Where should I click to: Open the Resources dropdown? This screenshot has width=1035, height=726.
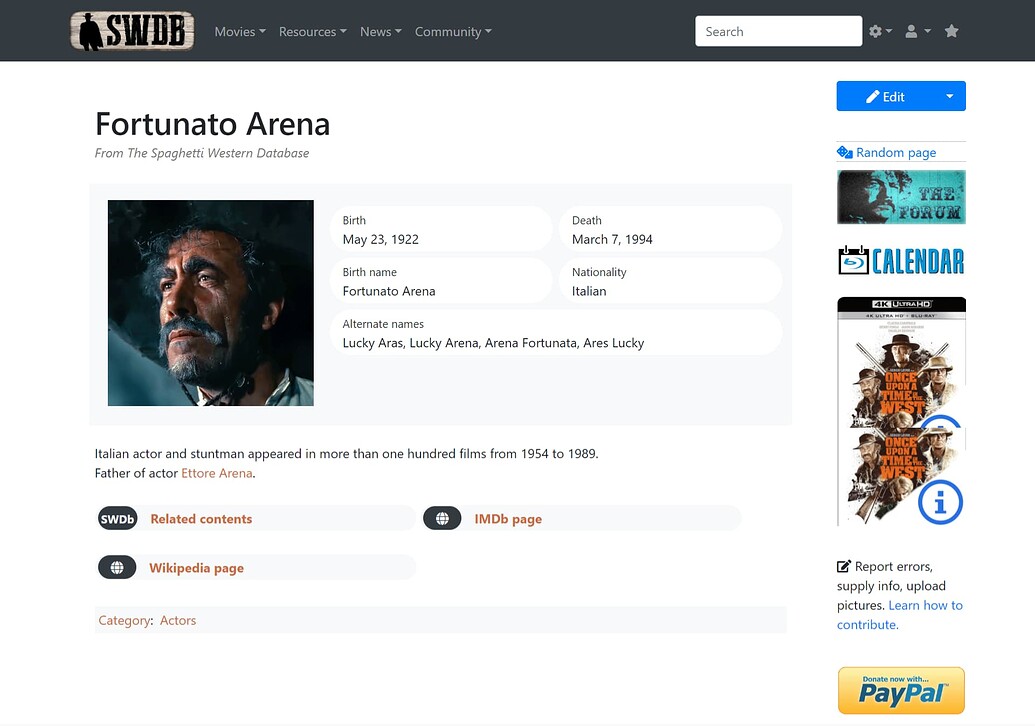coord(311,31)
